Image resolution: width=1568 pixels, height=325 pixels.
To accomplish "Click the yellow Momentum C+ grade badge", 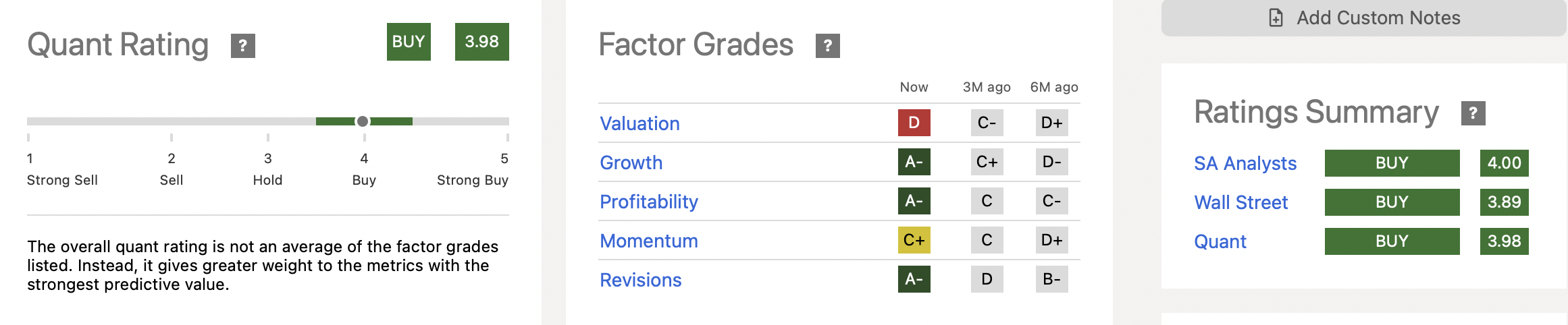I will point(914,240).
